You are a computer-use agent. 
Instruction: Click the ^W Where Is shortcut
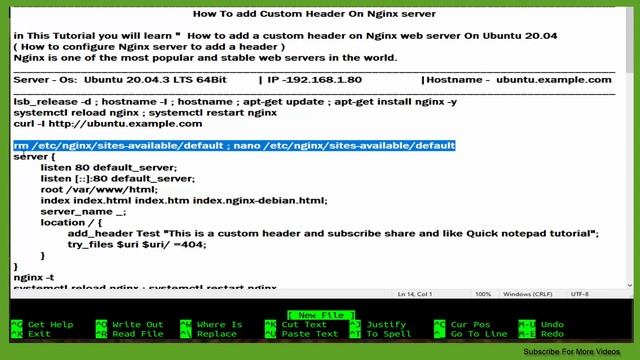coord(211,324)
